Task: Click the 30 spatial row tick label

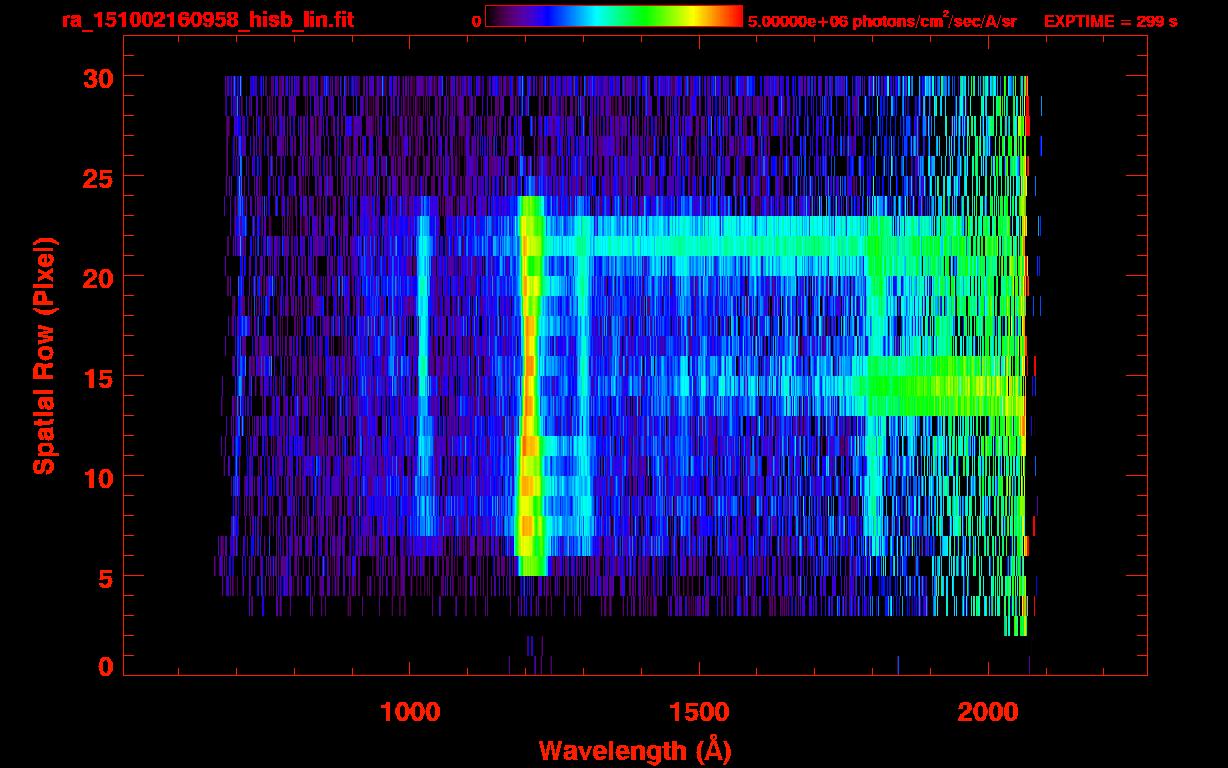Action: coord(96,77)
